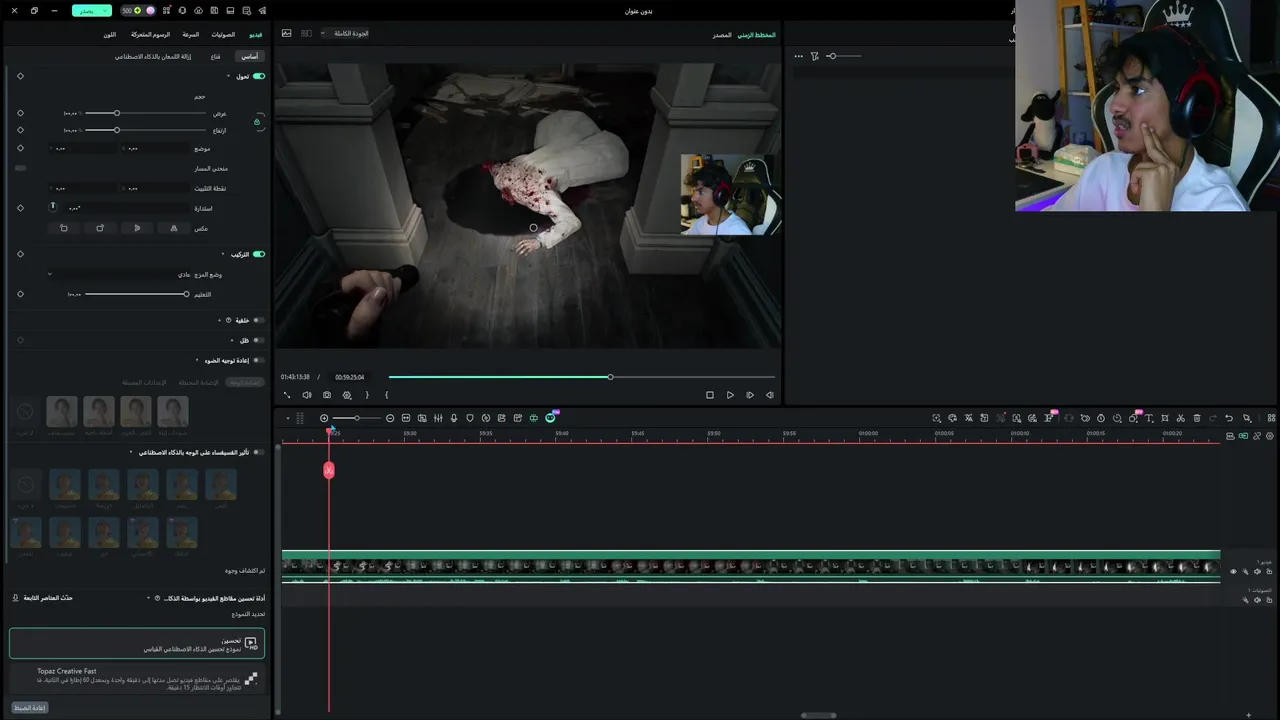Adjust the عرض (Width) scale slider
Viewport: 1280px width, 720px height.
(x=146, y=113)
